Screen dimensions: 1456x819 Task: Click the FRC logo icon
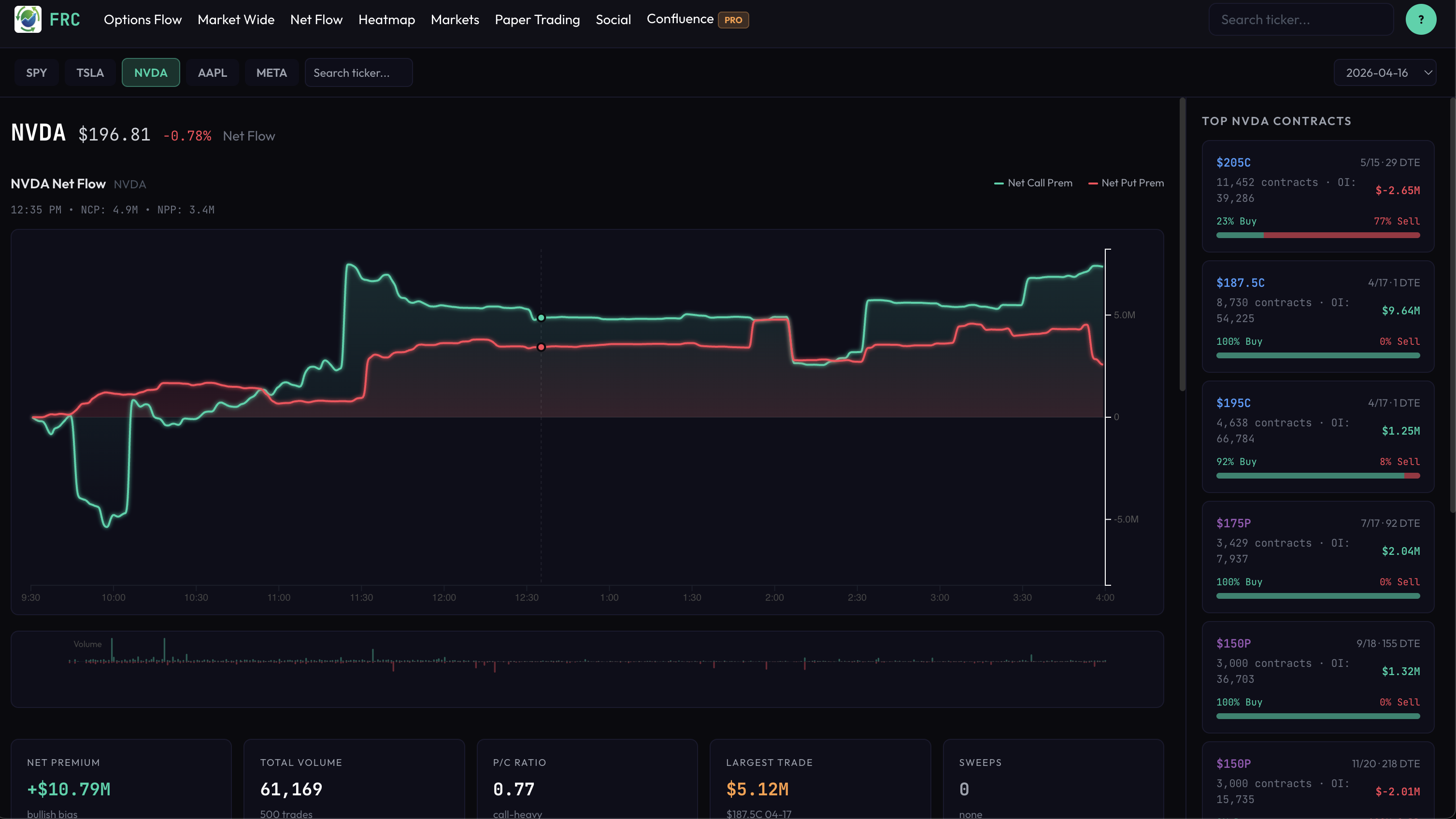coord(28,19)
